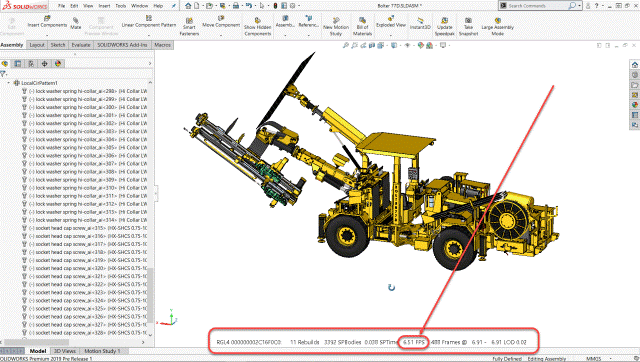Open dropdown under Insert Components
The width and height of the screenshot is (640, 362).
[x=47, y=35]
